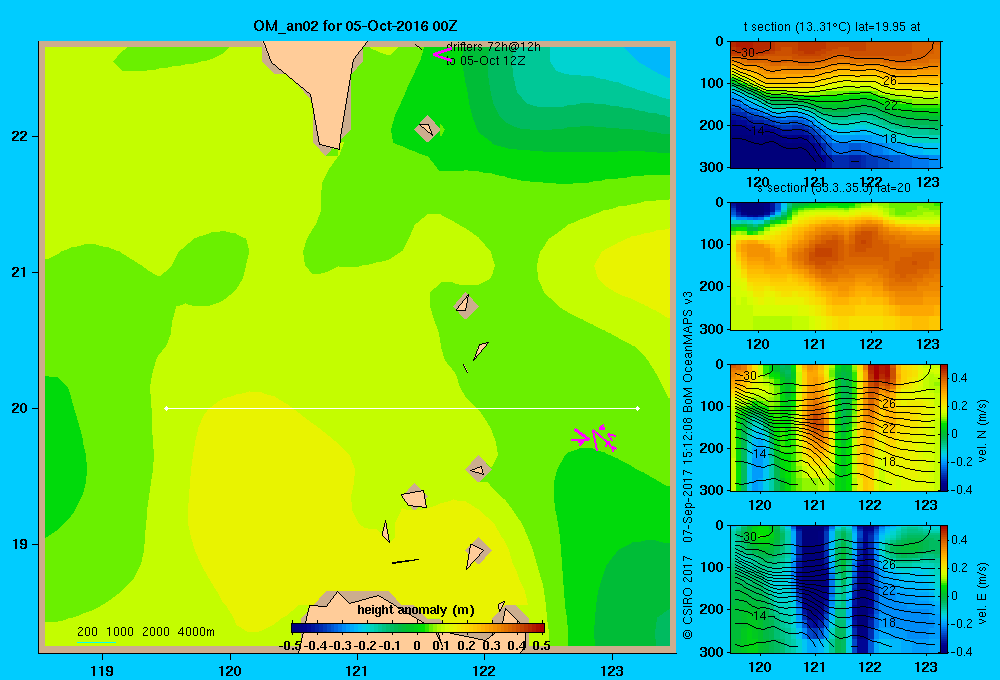Image resolution: width=1000 pixels, height=680 pixels.
Task: Click the latitude 22 axis label
Action: (x=20, y=136)
